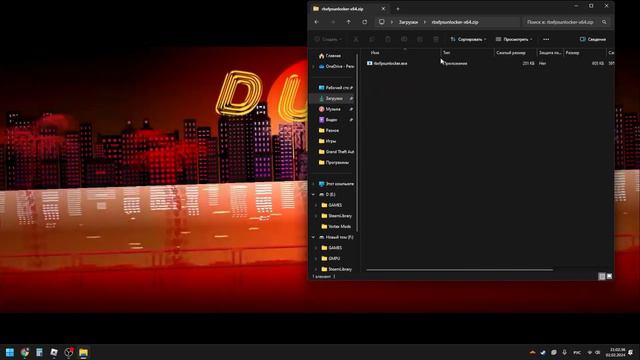
Task: Collapse the D (E:) drive node
Action: pos(313,195)
